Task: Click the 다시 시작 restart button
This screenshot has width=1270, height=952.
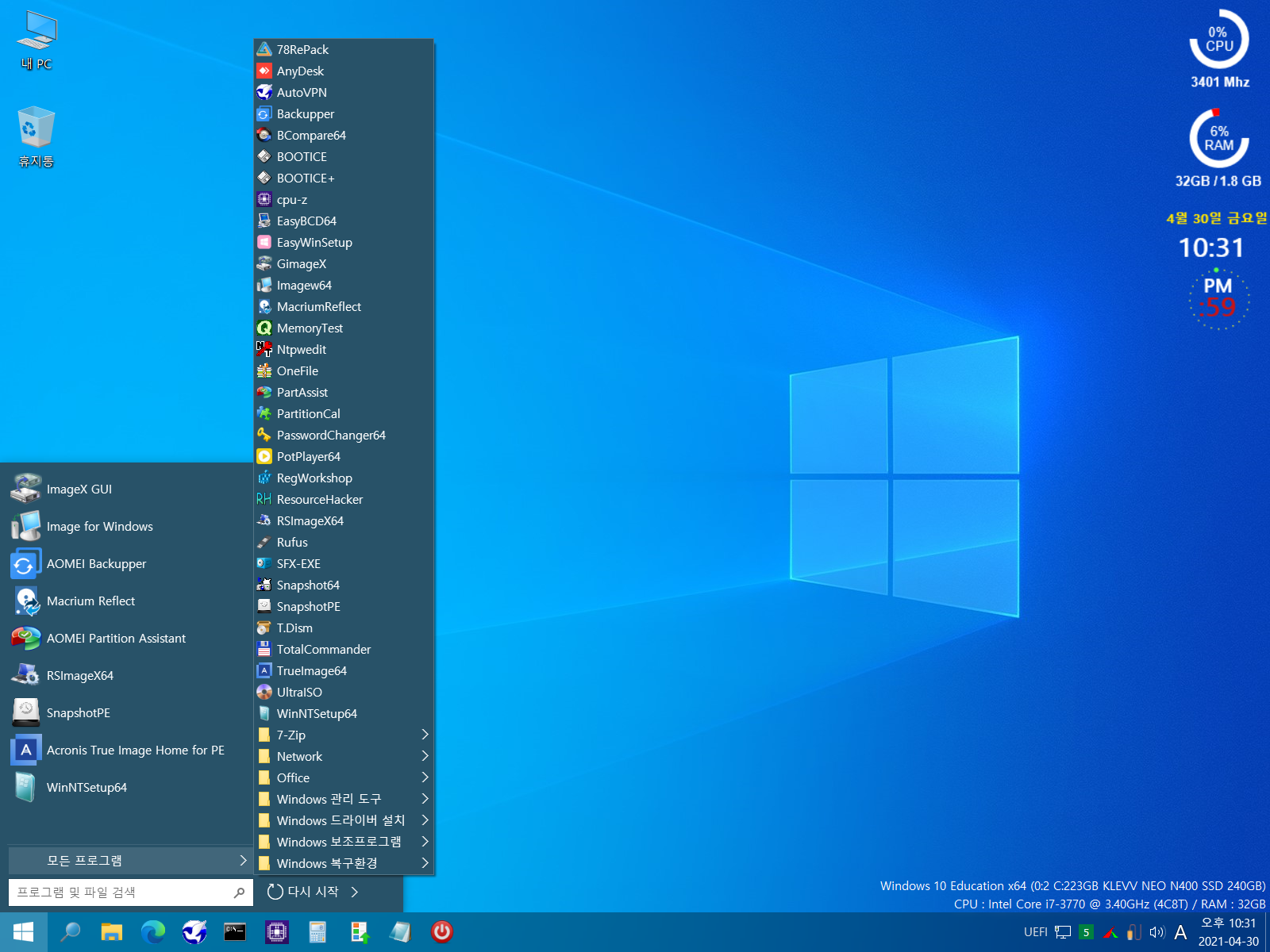Action: 302,892
